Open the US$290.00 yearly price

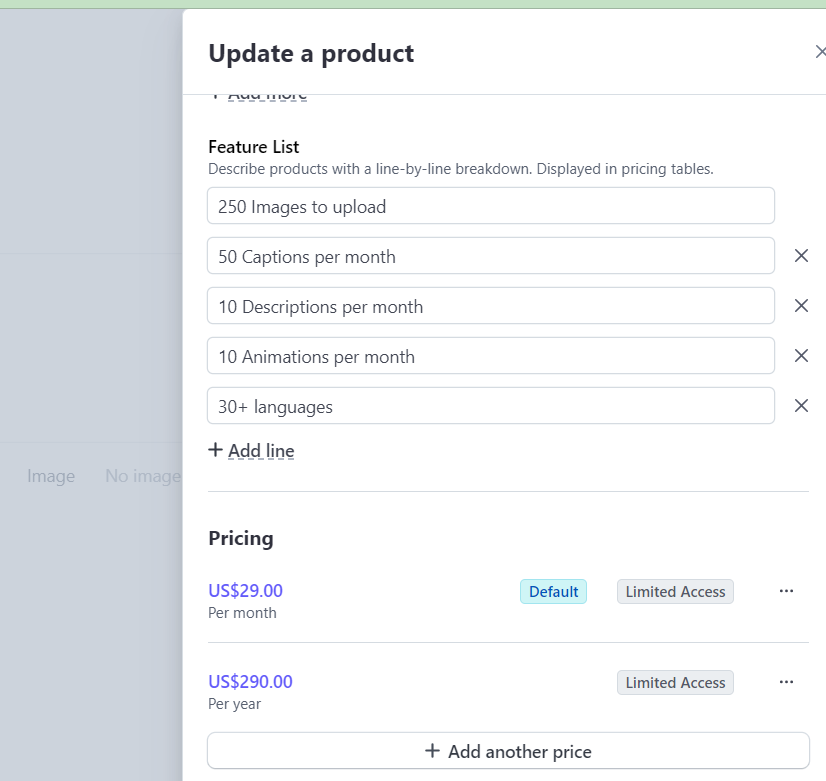(250, 682)
